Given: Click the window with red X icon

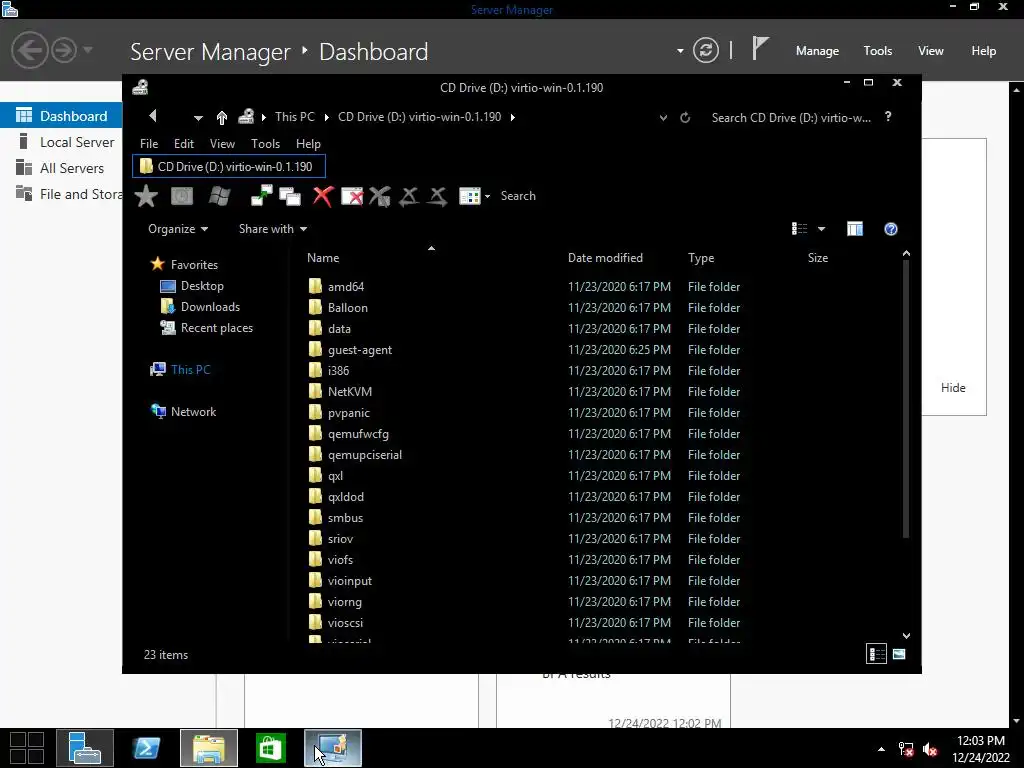Looking at the screenshot, I should click(352, 196).
